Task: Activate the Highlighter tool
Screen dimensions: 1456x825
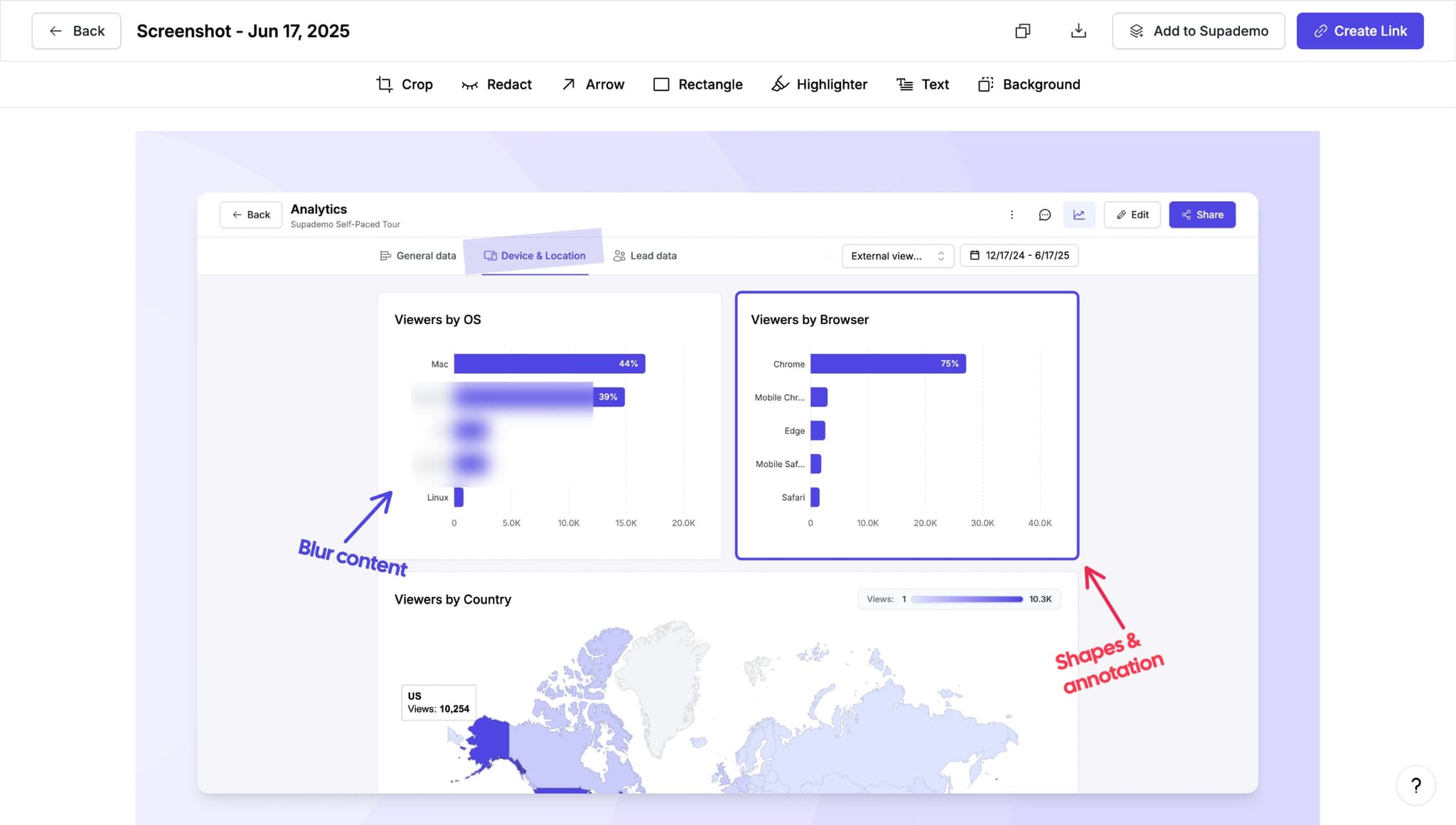Action: pos(819,85)
